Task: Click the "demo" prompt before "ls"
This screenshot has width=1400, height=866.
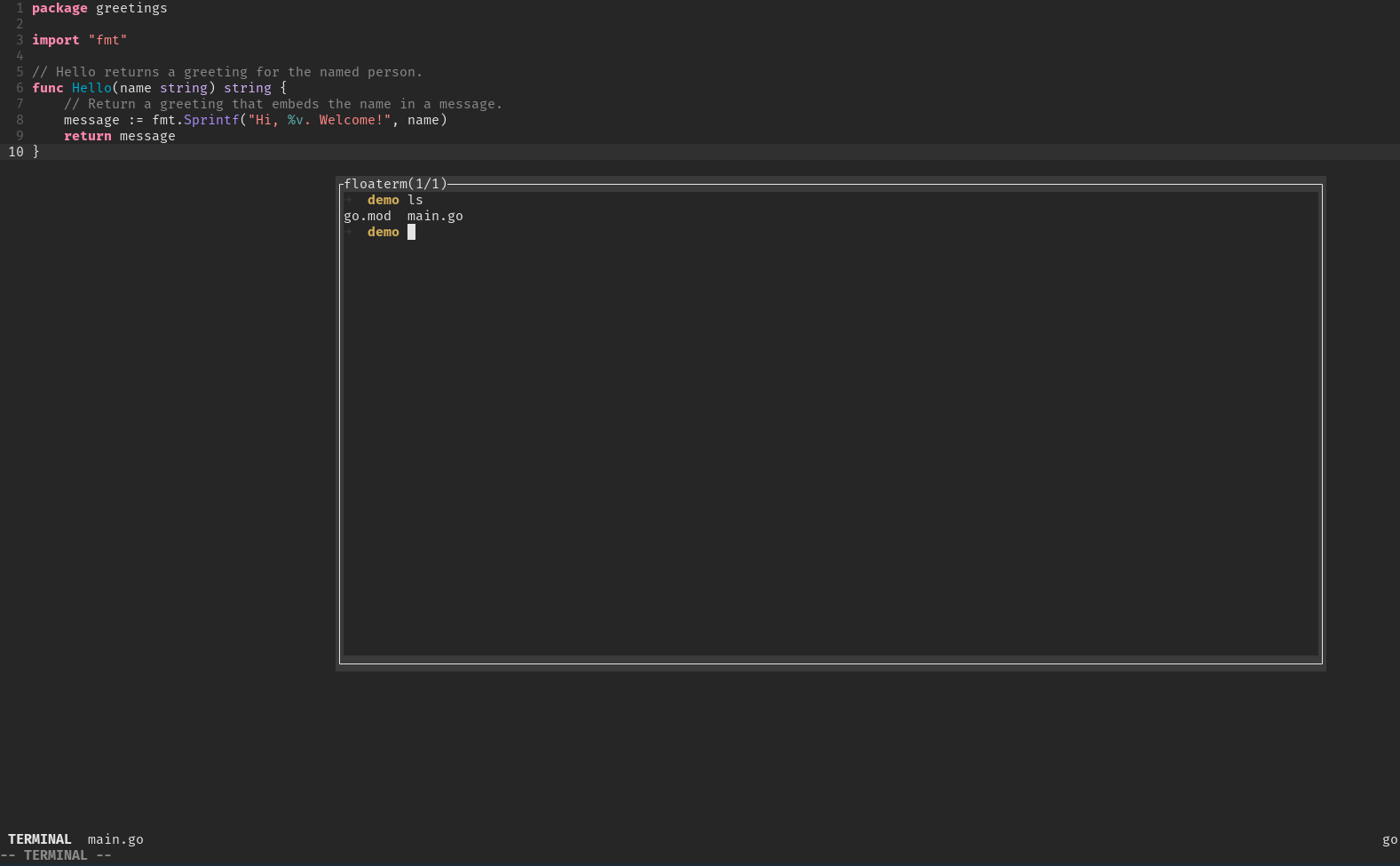Action: pos(384,200)
